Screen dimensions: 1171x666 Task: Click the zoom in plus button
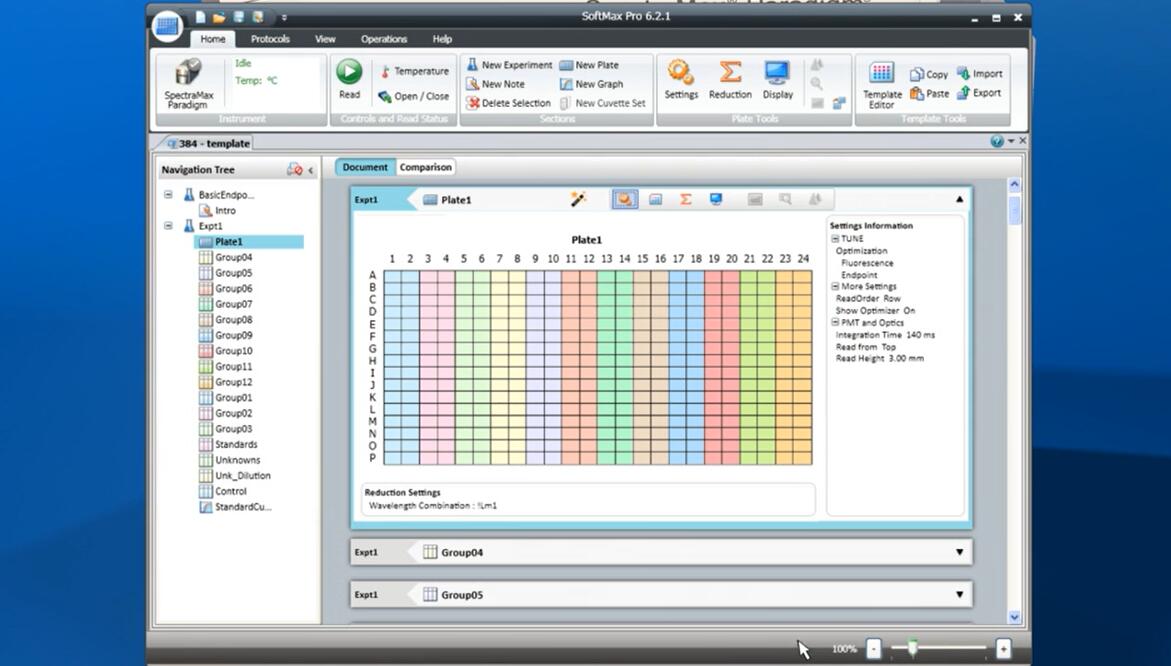[1003, 649]
